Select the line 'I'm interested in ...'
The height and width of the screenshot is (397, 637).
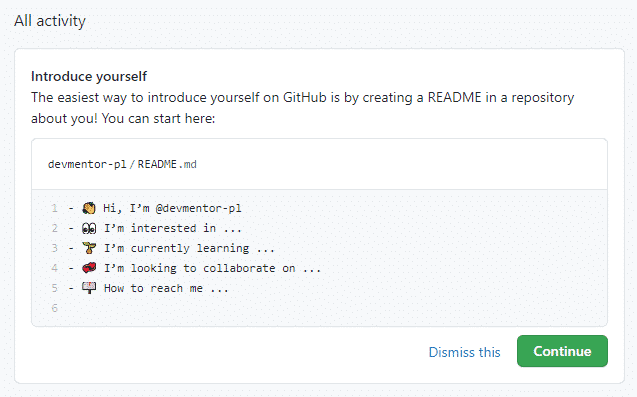pyautogui.click(x=173, y=228)
